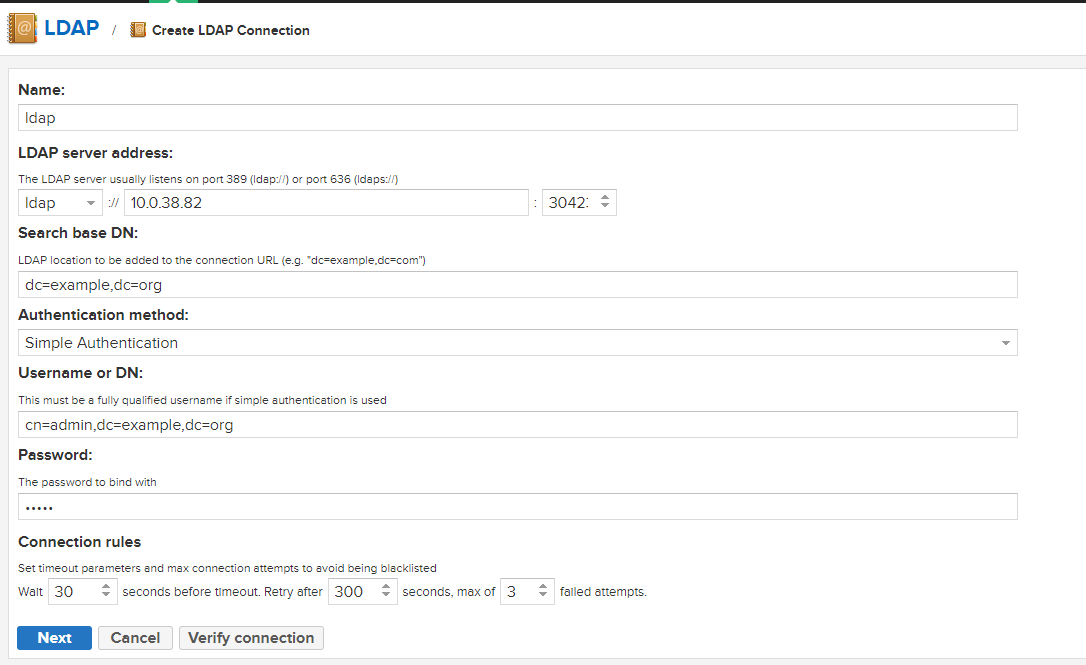Open the ldap protocol dropdown
This screenshot has height=665, width=1086.
pos(61,203)
